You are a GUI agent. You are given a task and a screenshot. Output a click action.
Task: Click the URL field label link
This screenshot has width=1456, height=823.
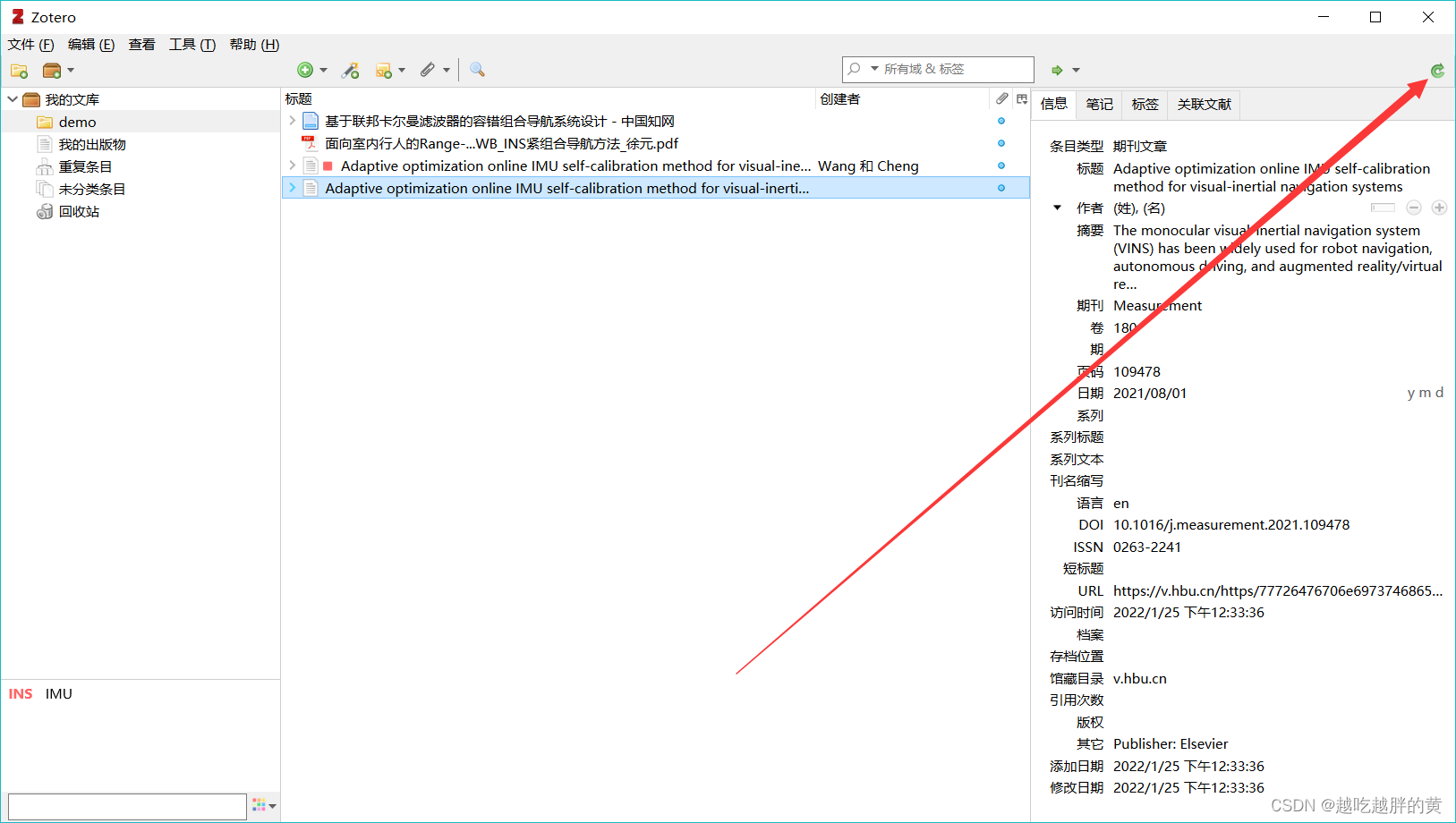tap(1091, 591)
